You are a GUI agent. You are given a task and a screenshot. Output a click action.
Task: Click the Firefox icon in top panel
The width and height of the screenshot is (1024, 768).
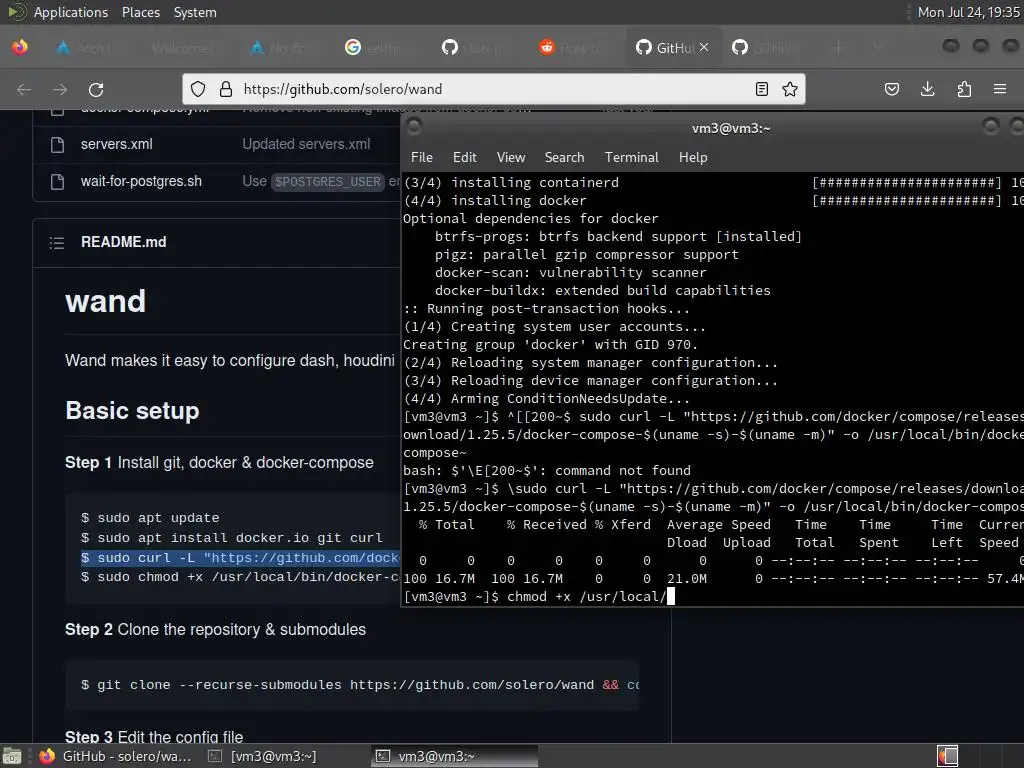(x=20, y=47)
